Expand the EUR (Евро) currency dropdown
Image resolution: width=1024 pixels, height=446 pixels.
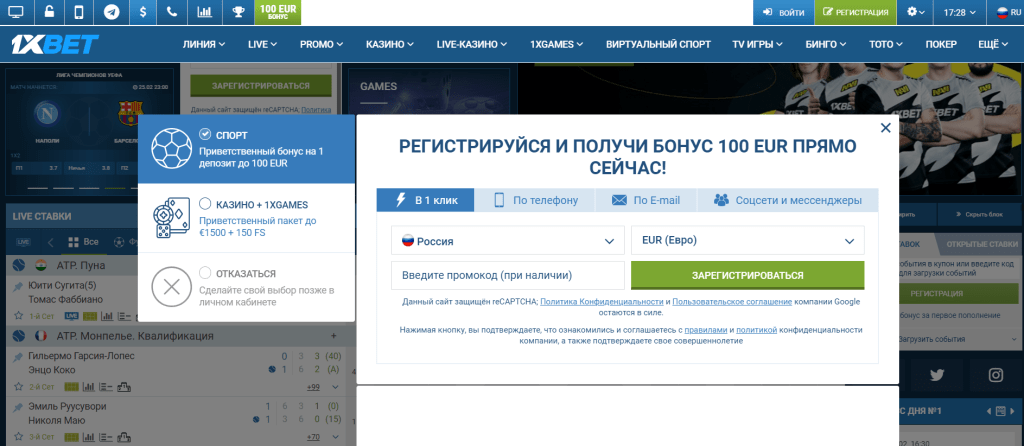pyautogui.click(x=747, y=241)
